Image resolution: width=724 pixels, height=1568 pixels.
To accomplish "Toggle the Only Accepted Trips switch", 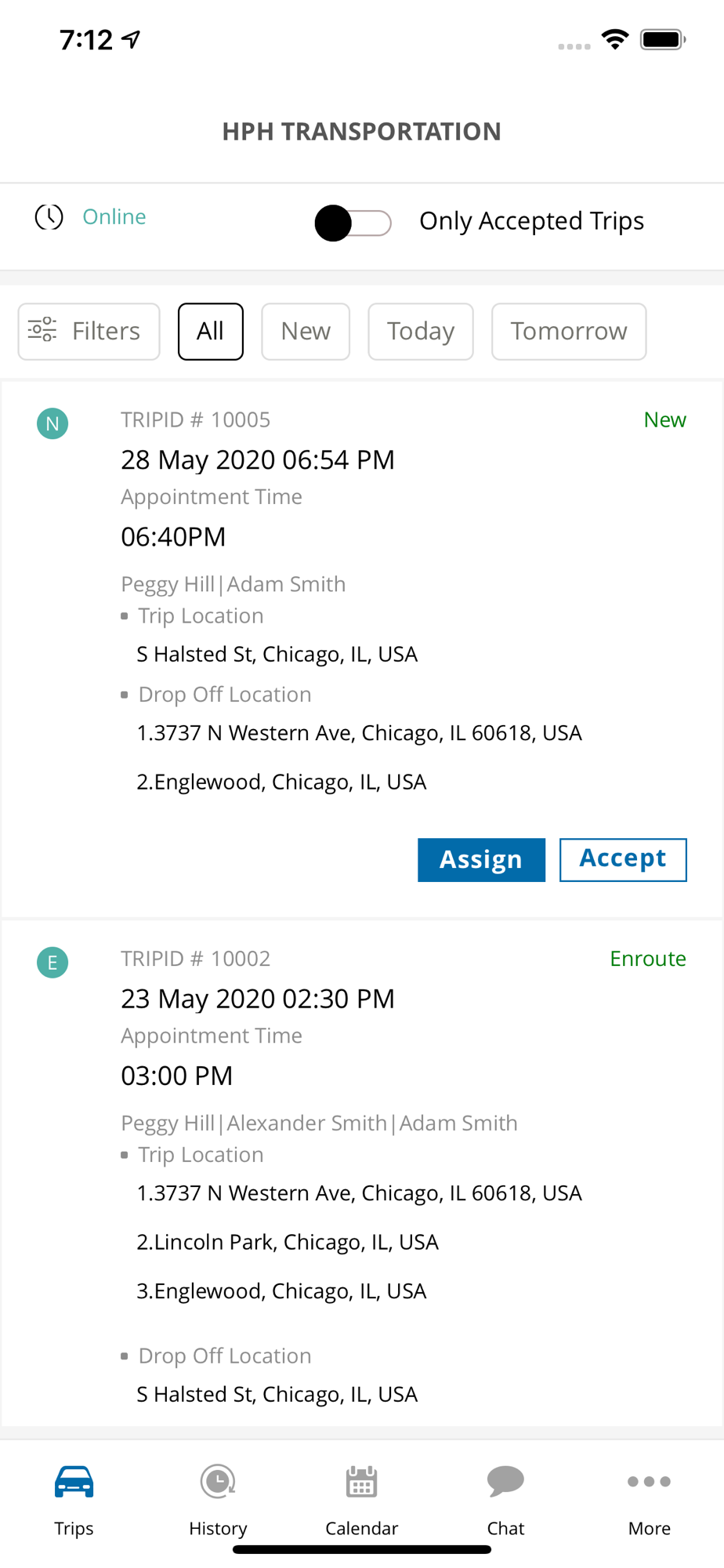I will pyautogui.click(x=353, y=223).
